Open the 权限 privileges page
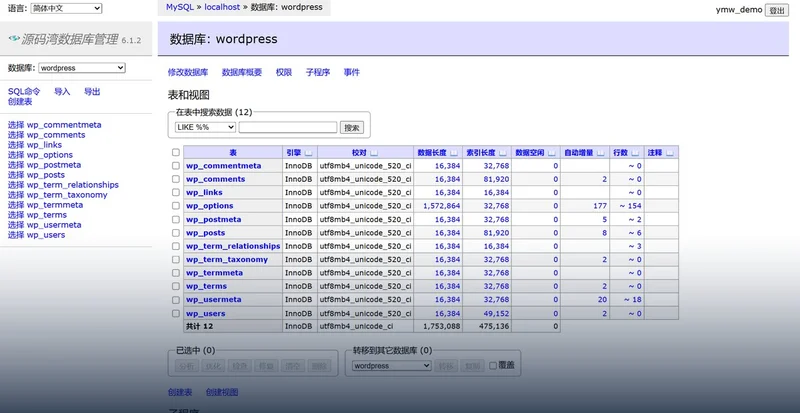This screenshot has width=800, height=413. click(284, 72)
